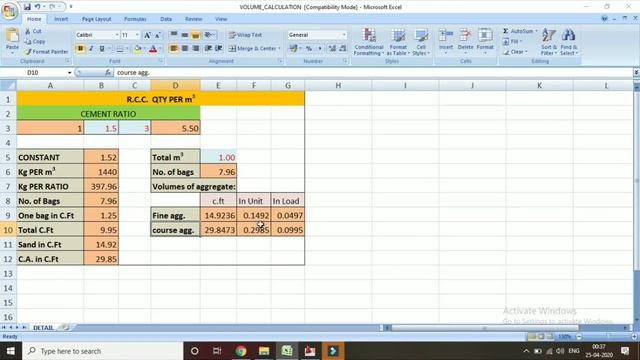
Task: Open Excel help question mark
Action: (x=604, y=19)
